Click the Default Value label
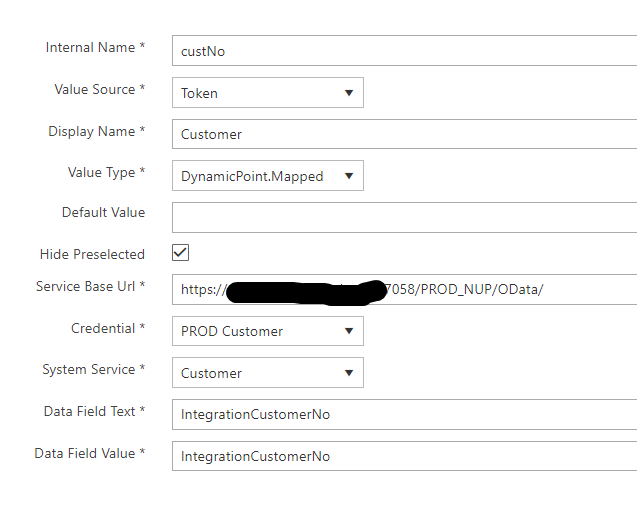 pos(103,213)
